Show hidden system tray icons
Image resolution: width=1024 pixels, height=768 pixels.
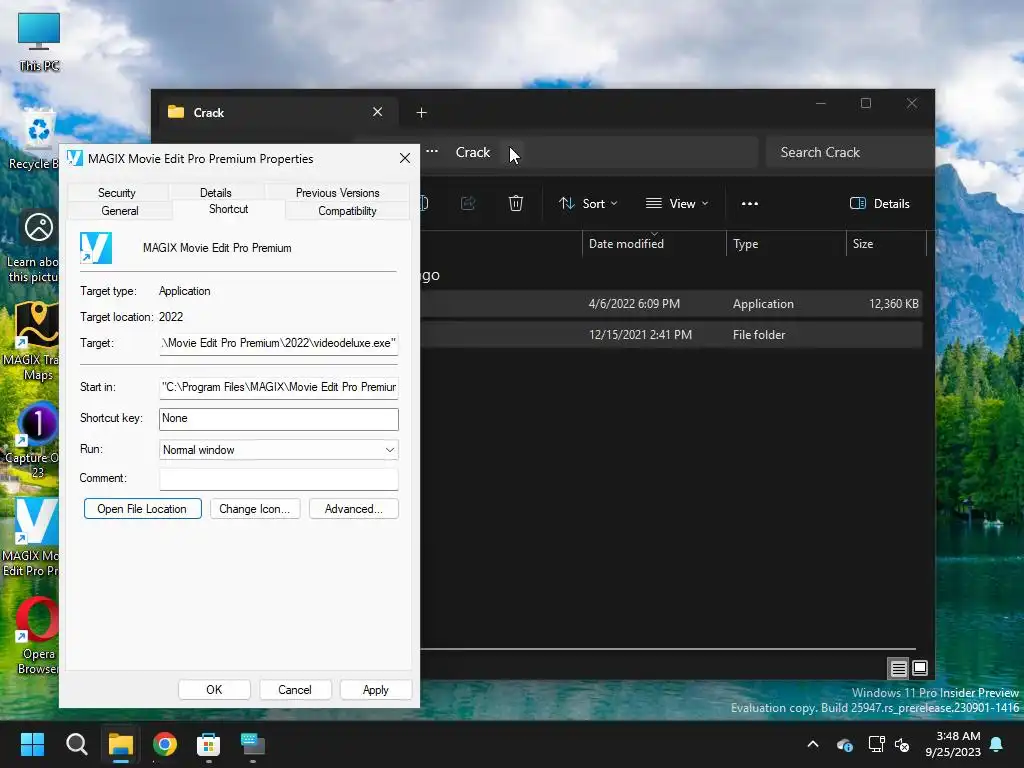(813, 744)
